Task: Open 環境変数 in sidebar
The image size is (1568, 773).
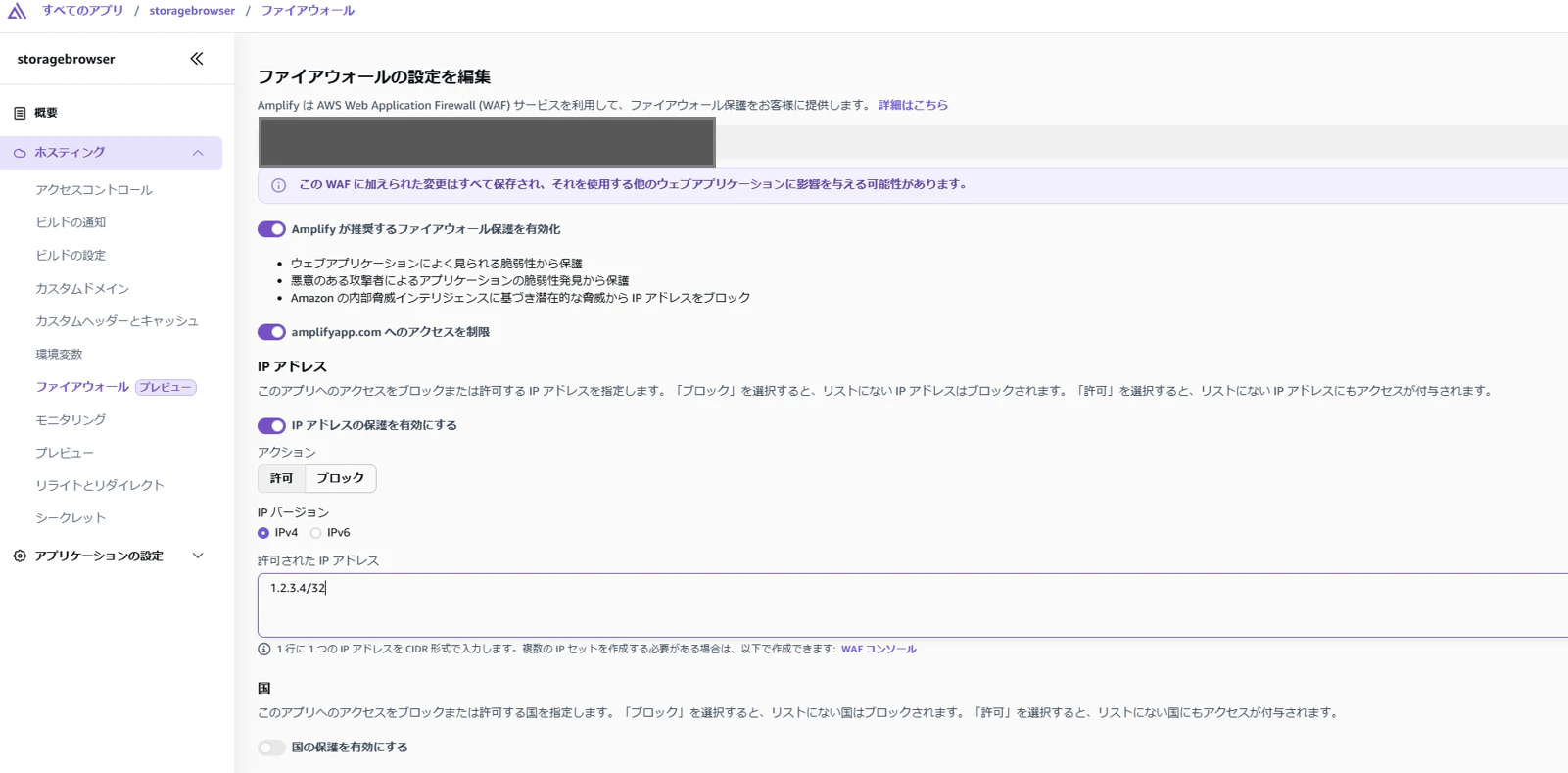Action: 59,354
